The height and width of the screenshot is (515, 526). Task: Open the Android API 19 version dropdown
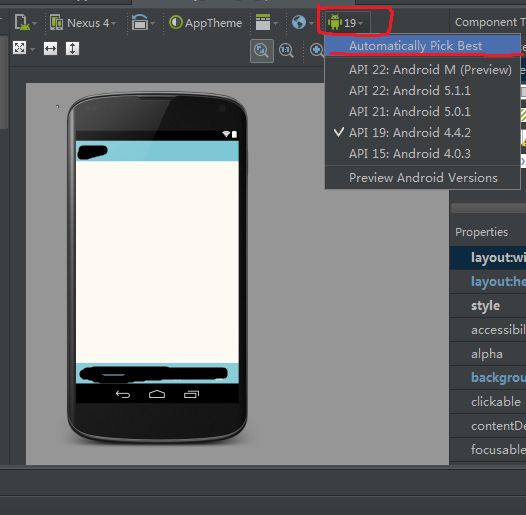(346, 23)
